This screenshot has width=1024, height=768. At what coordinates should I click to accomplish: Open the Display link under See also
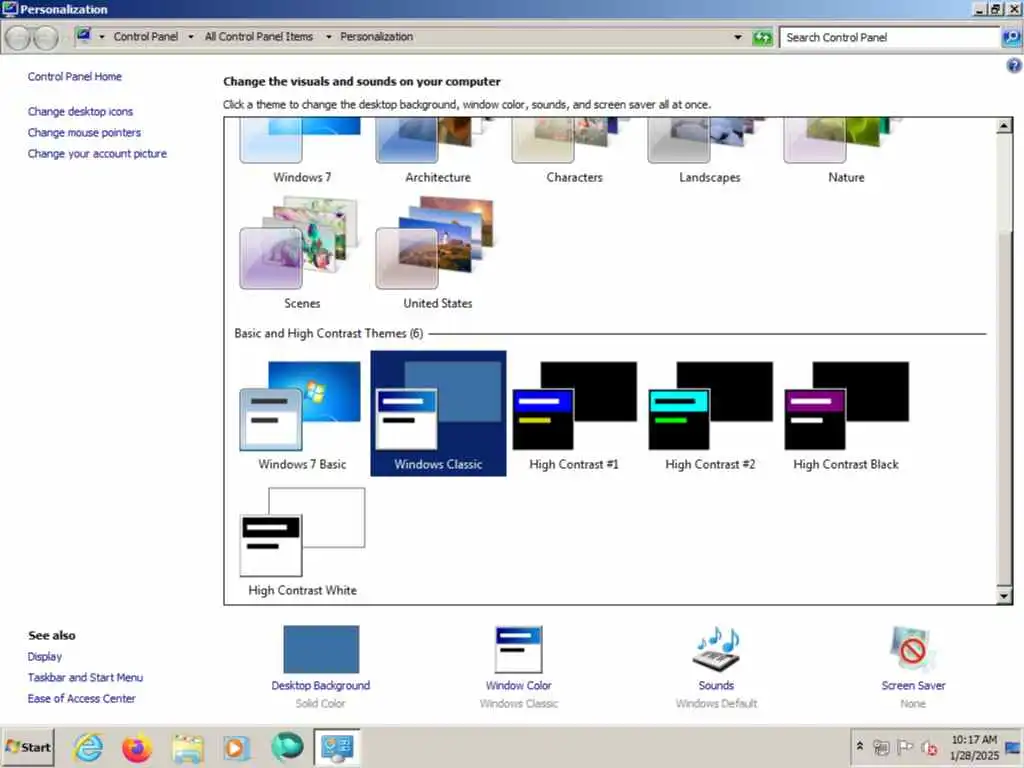click(x=44, y=656)
